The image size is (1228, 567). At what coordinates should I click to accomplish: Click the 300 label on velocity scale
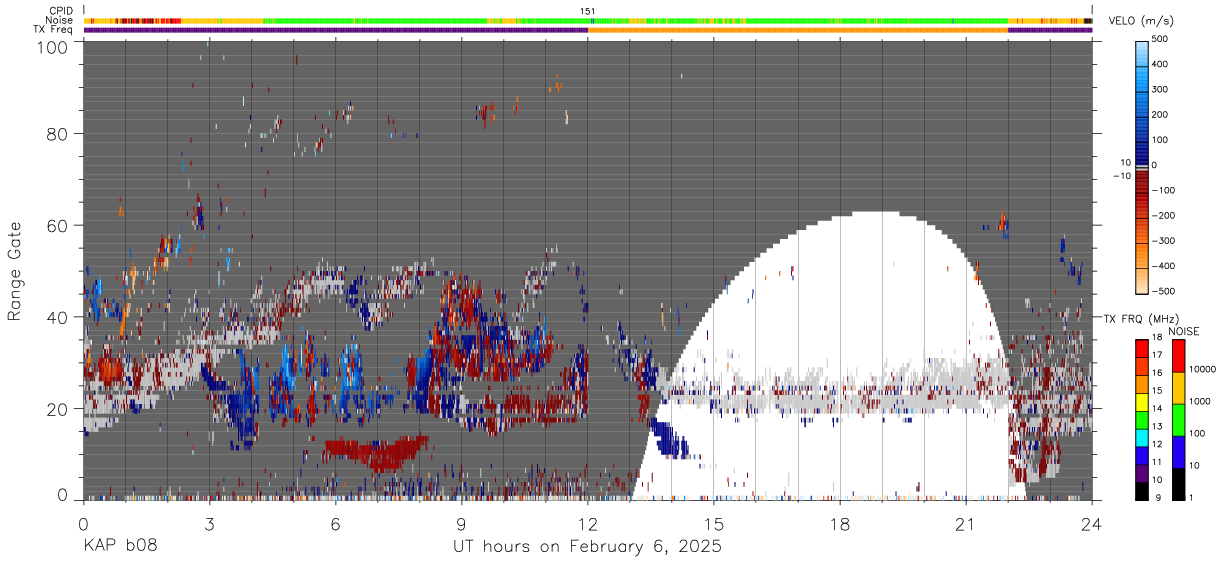click(x=1161, y=89)
